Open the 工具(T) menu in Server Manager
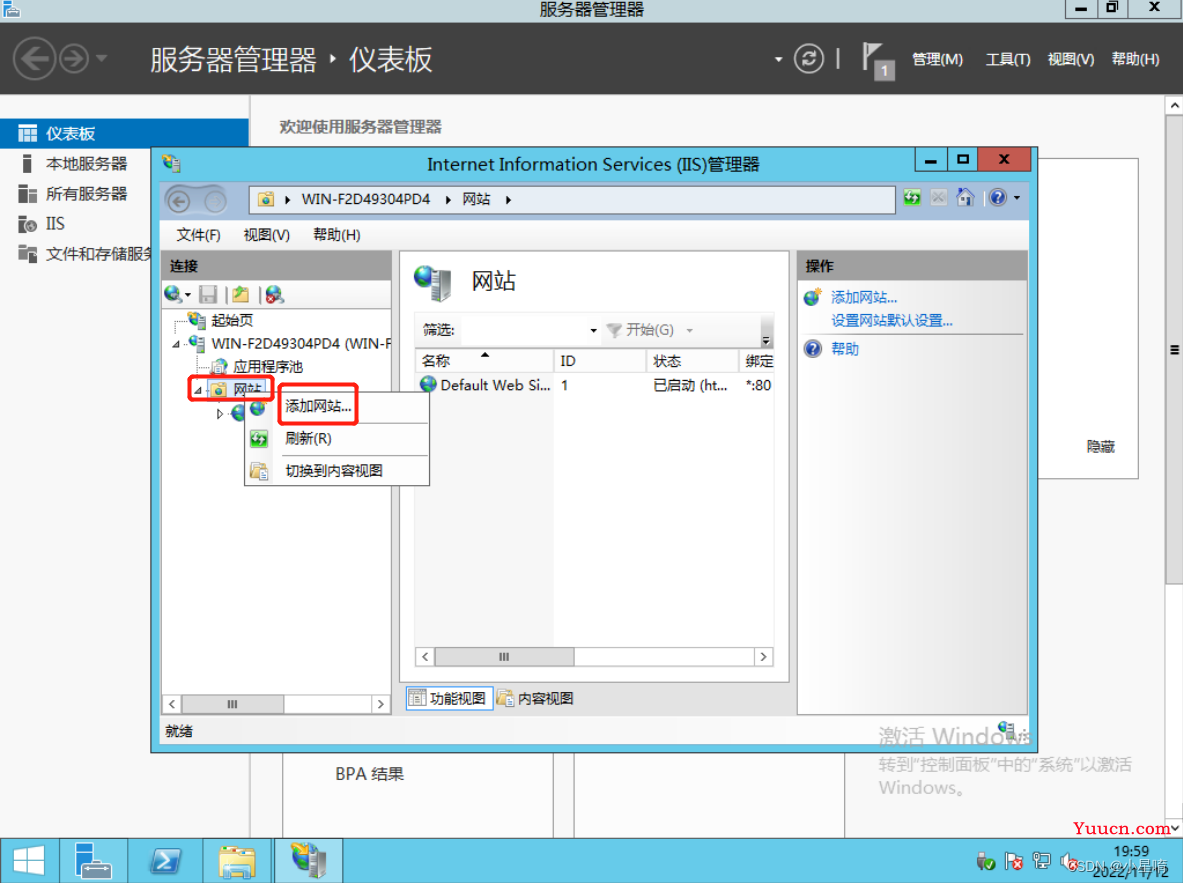Viewport: 1183px width, 883px height. point(1007,59)
